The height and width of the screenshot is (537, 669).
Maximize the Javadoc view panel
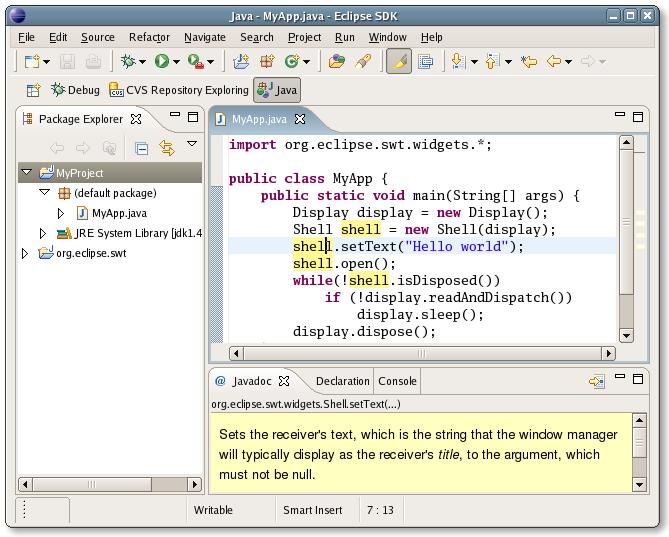point(638,379)
